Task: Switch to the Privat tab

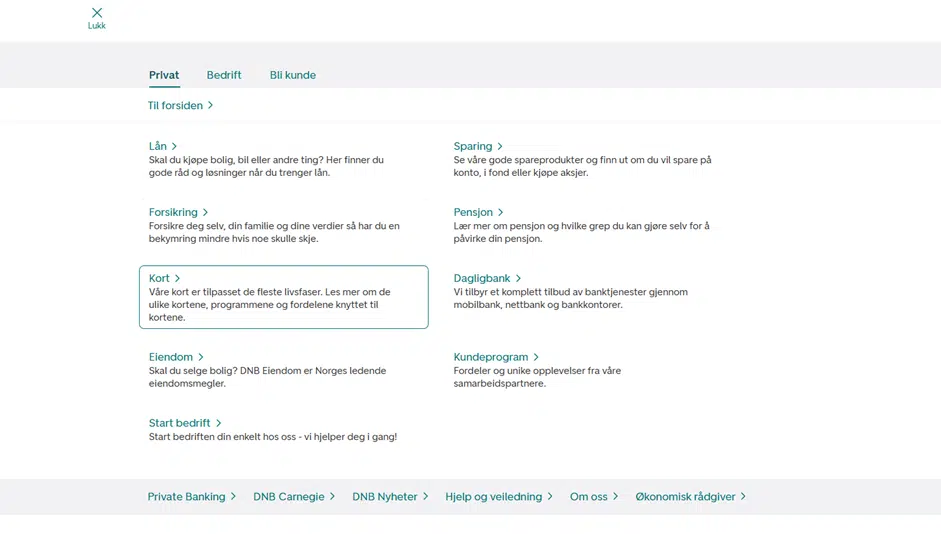Action: pos(164,75)
